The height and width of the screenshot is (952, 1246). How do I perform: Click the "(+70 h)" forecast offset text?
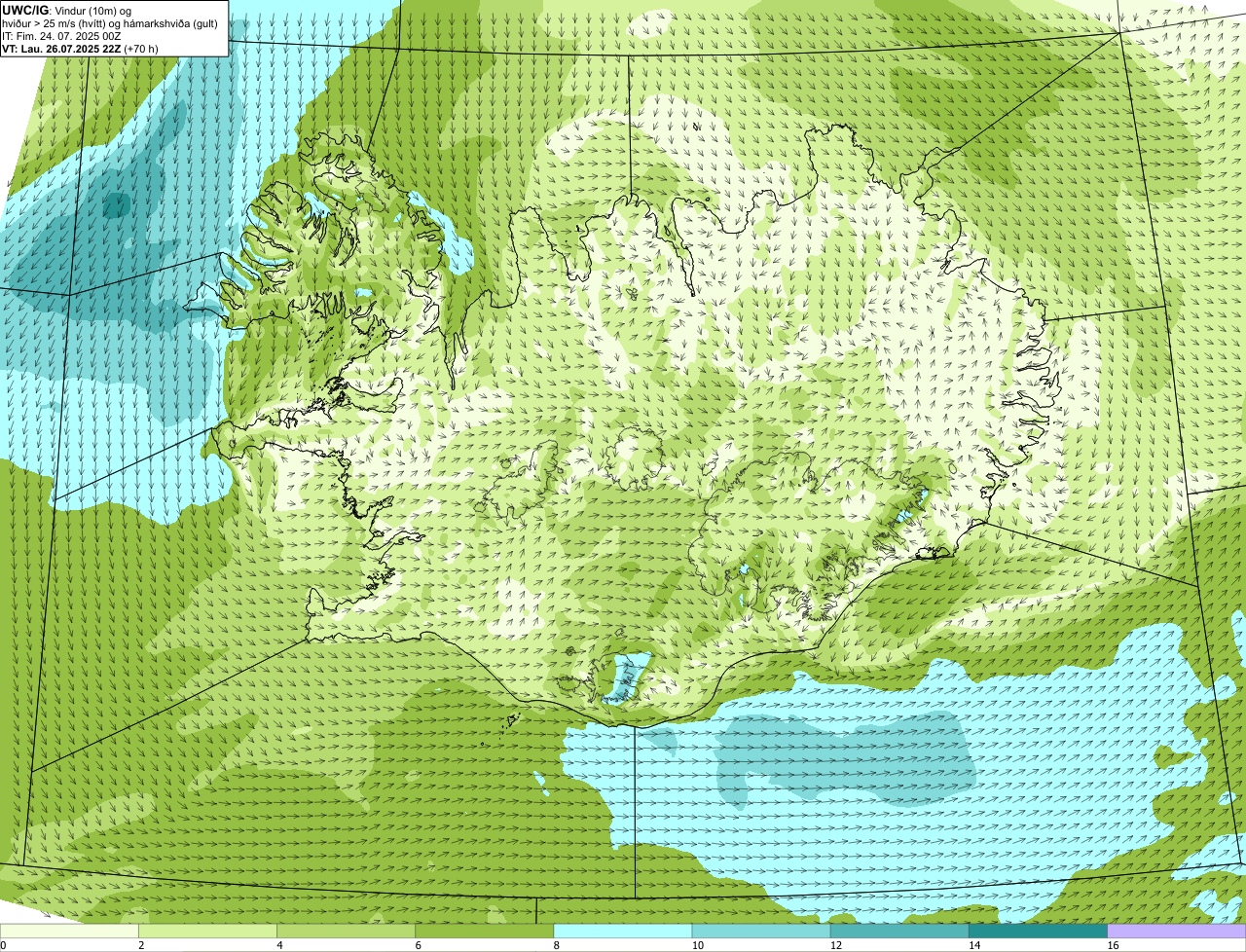pyautogui.click(x=141, y=49)
